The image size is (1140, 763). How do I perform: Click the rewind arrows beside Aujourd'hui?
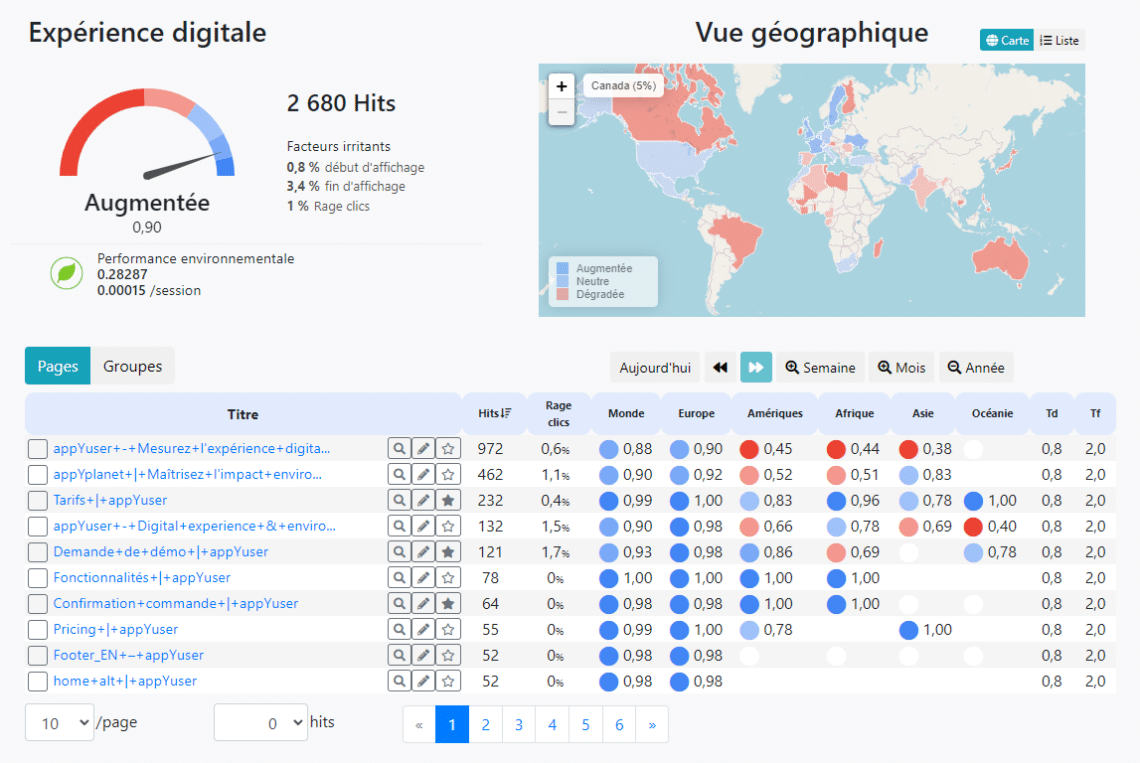720,367
